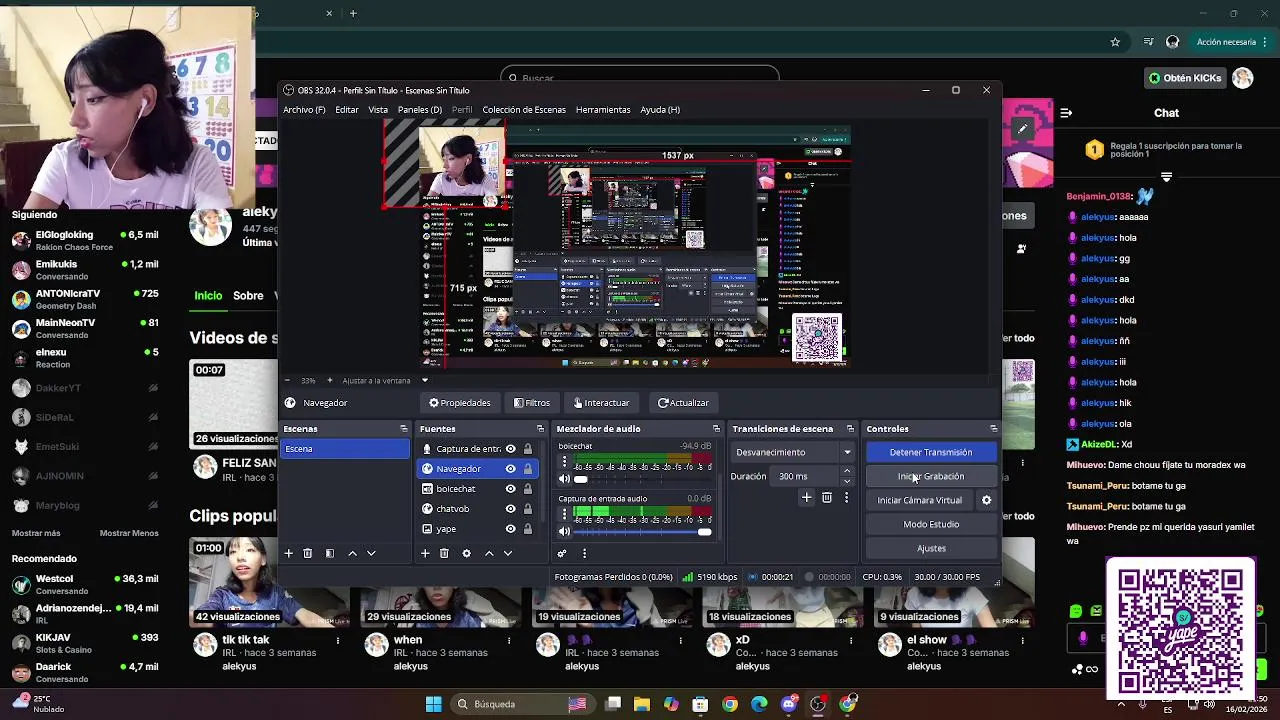
Task: Enable Modo Estudio
Action: coord(931,524)
